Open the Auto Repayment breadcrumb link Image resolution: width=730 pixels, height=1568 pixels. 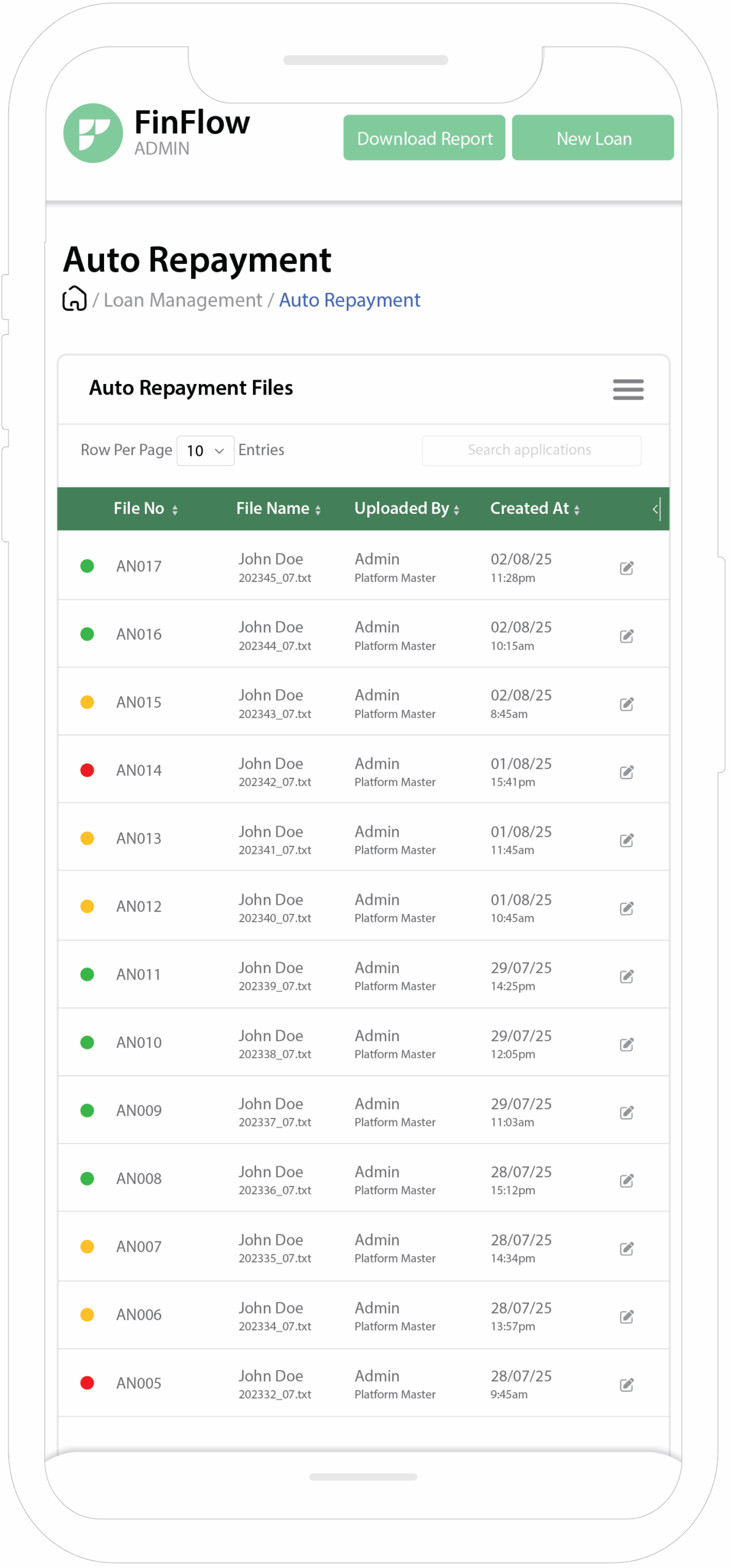pos(349,300)
